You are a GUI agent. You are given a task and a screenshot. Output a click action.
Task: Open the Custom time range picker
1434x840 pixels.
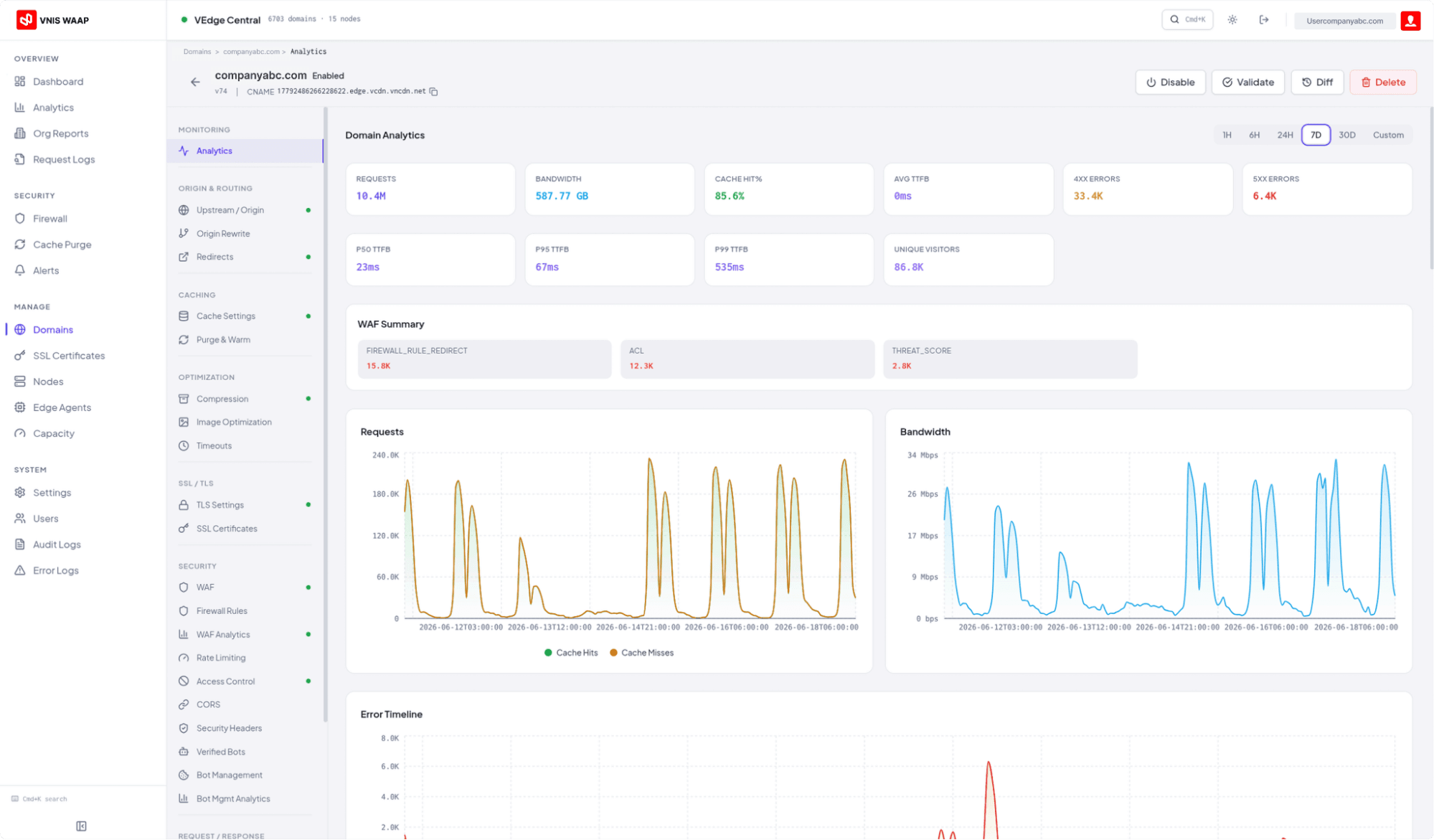tap(1388, 135)
